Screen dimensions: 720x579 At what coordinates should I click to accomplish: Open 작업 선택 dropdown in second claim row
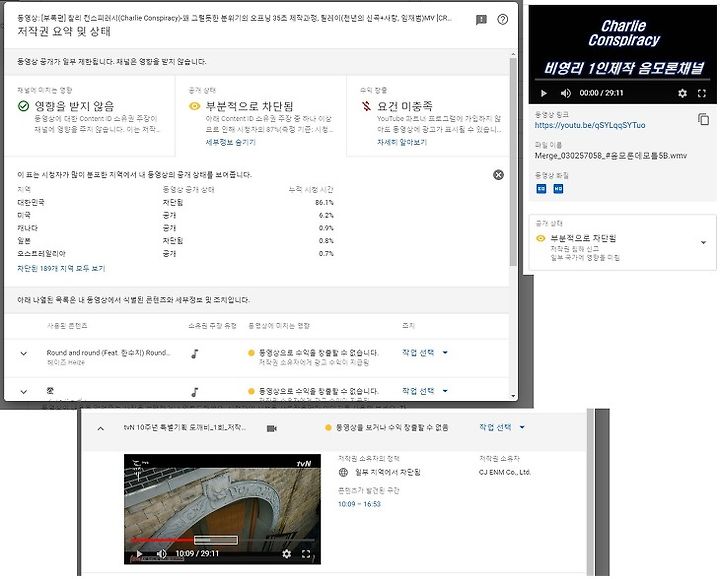(425, 391)
